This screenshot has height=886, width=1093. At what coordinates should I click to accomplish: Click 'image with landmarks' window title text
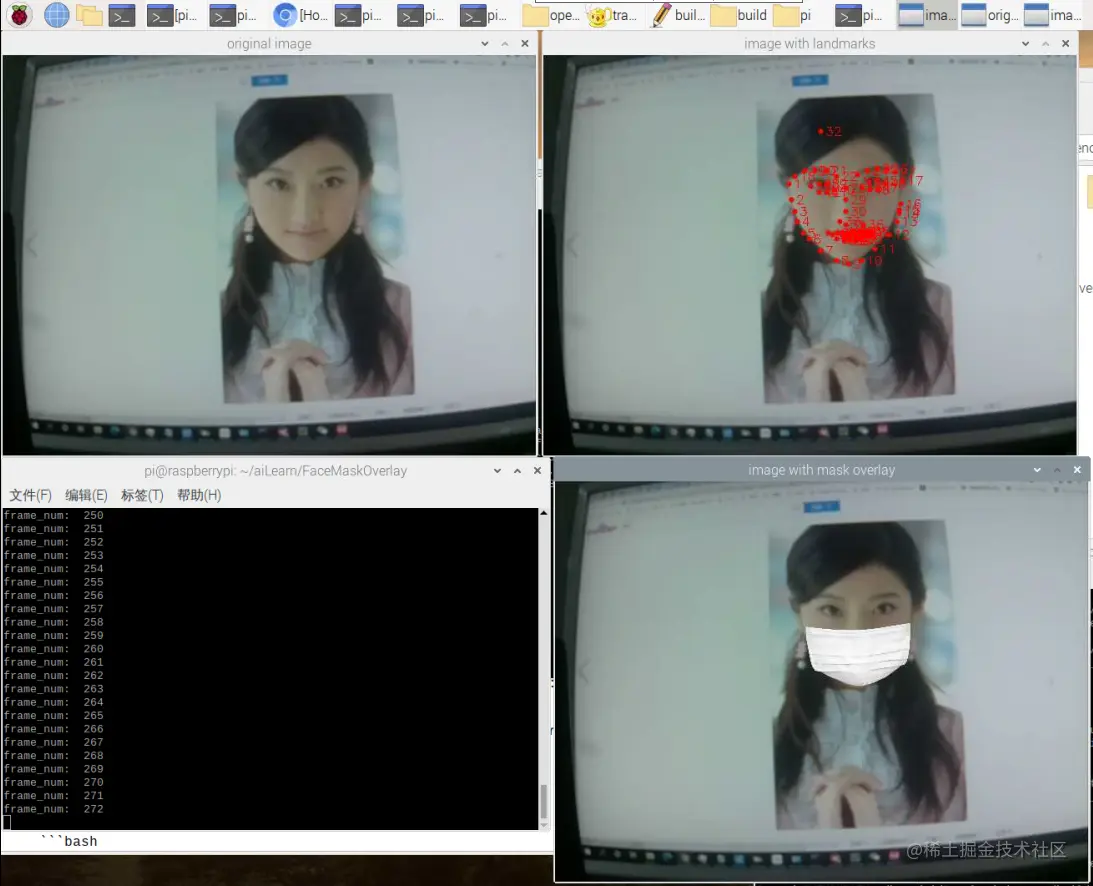809,43
